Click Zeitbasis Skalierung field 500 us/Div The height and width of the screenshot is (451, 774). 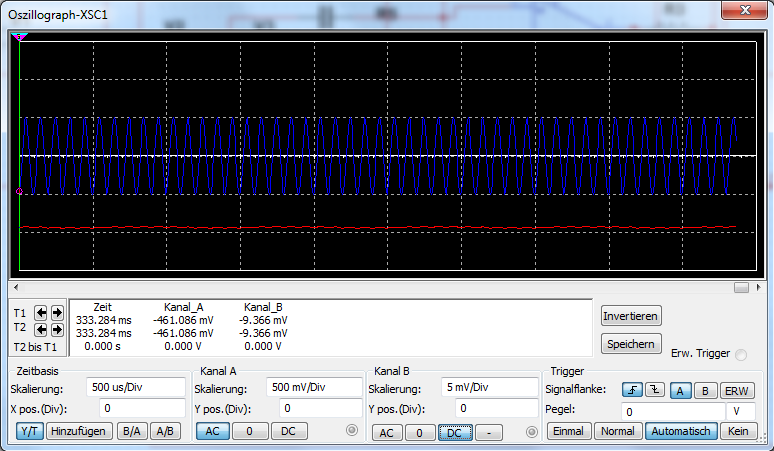click(x=136, y=387)
